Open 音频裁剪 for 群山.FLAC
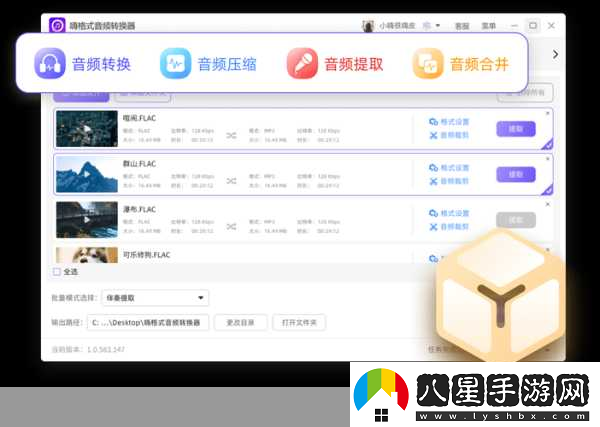Screen dimensions: 600x427 click(449, 181)
